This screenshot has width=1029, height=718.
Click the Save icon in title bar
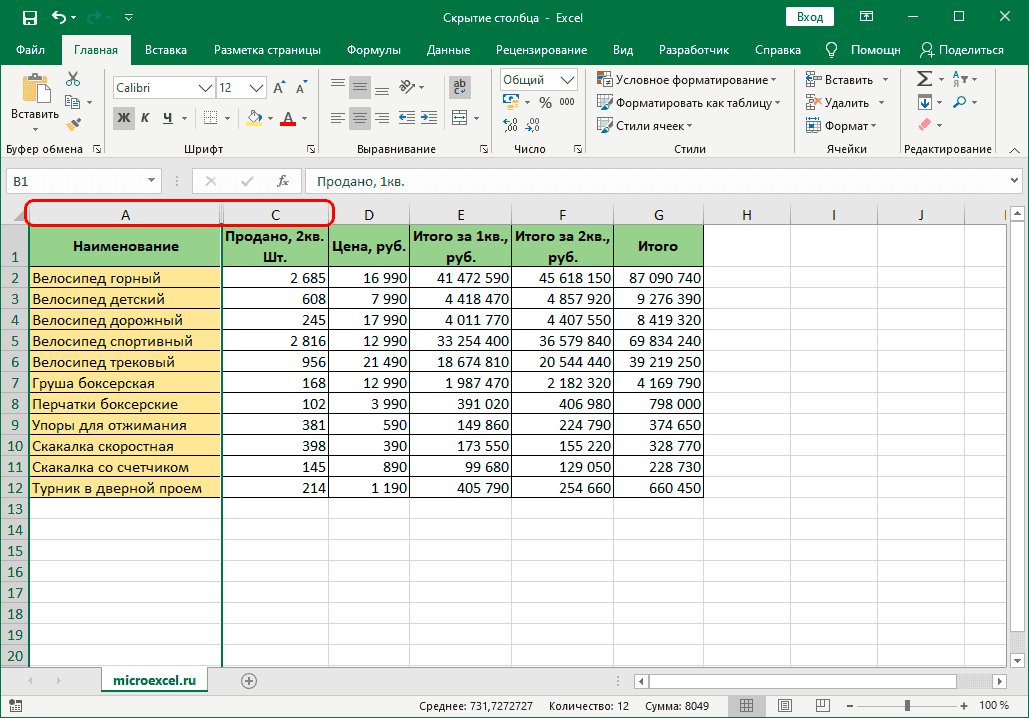coord(29,17)
